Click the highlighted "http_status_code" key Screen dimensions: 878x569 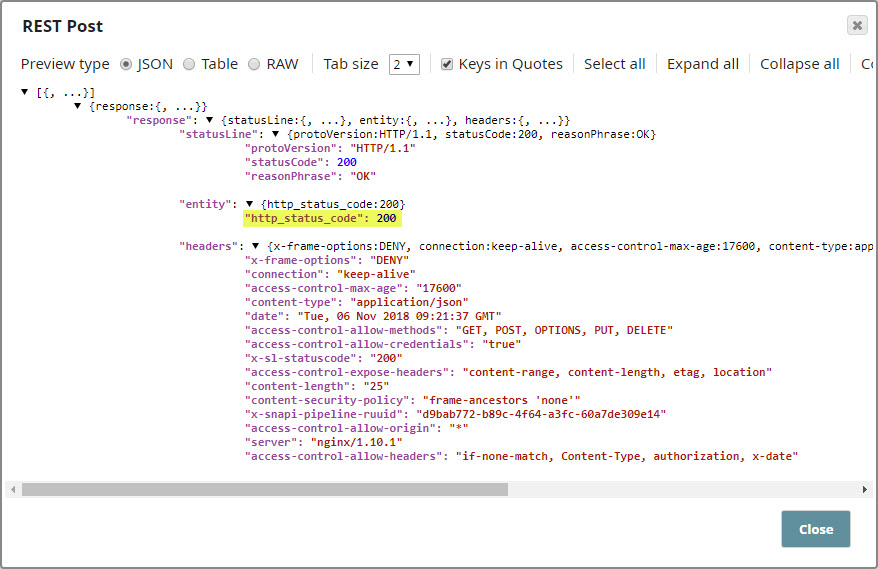[303, 218]
